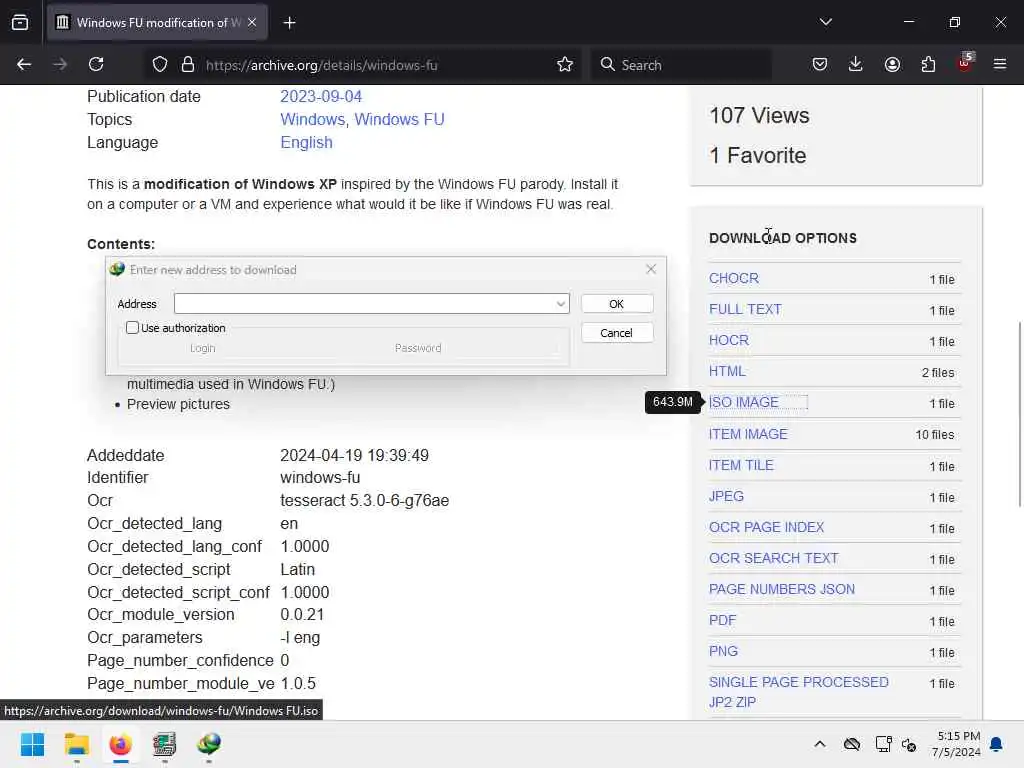The height and width of the screenshot is (768, 1024).
Task: Click the uBlock extension icon with badge
Action: [965, 63]
